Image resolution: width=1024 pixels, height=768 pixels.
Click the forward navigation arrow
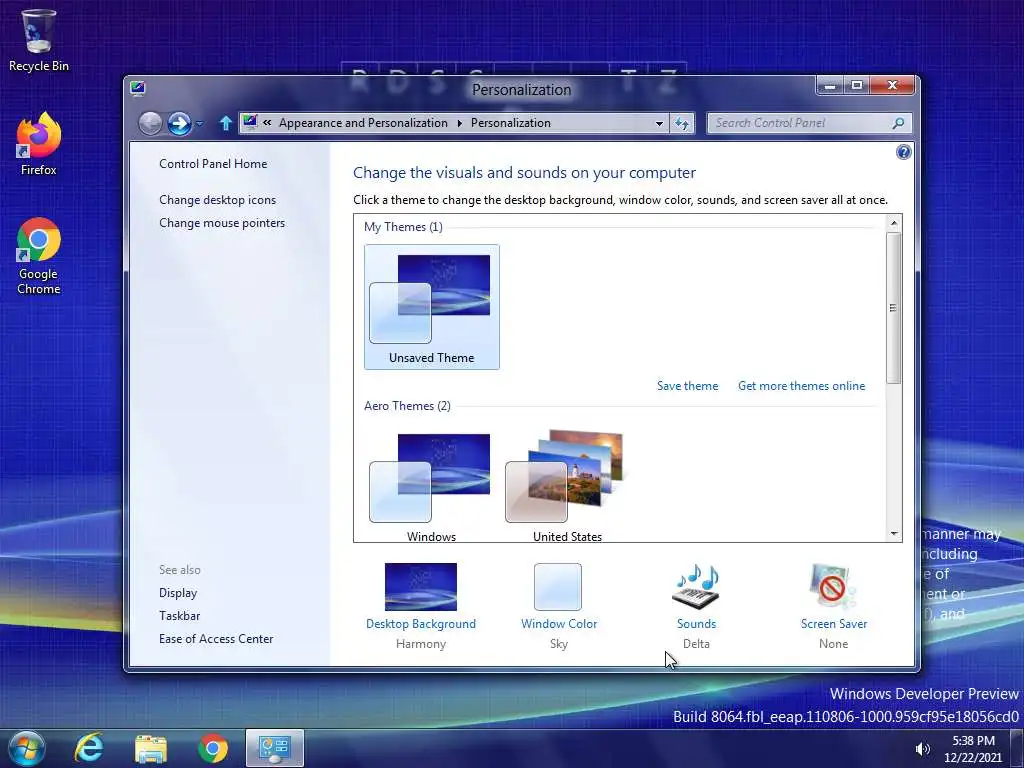(x=179, y=123)
